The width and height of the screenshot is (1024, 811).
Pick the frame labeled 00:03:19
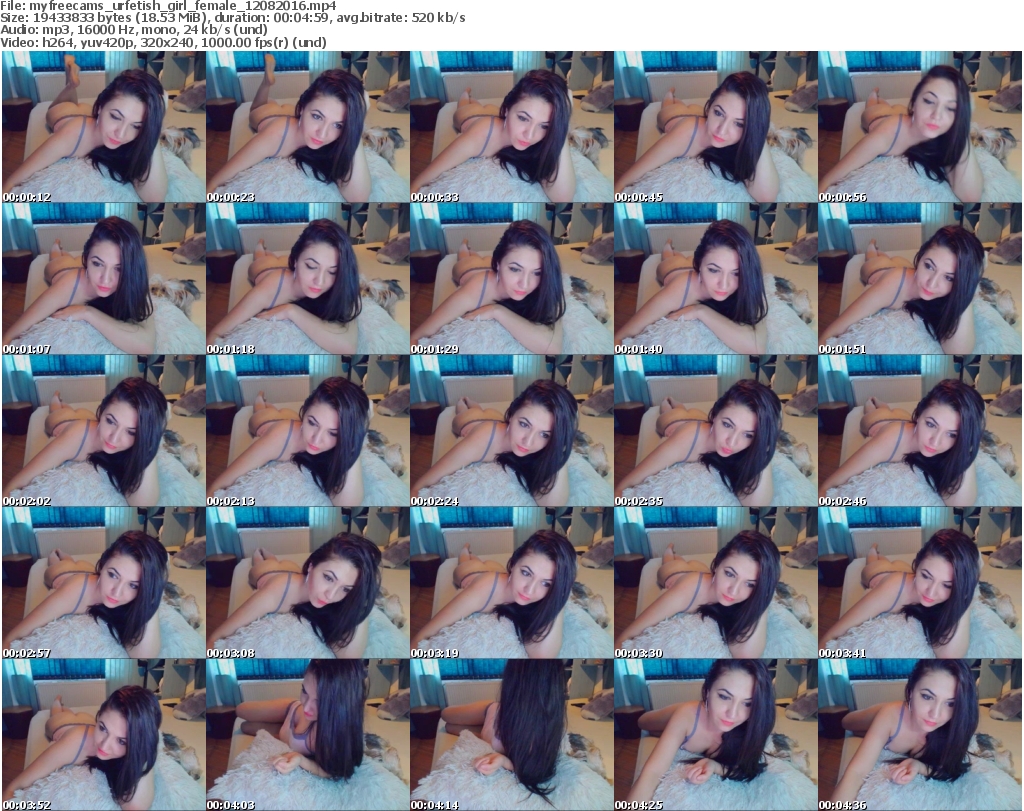tap(511, 582)
